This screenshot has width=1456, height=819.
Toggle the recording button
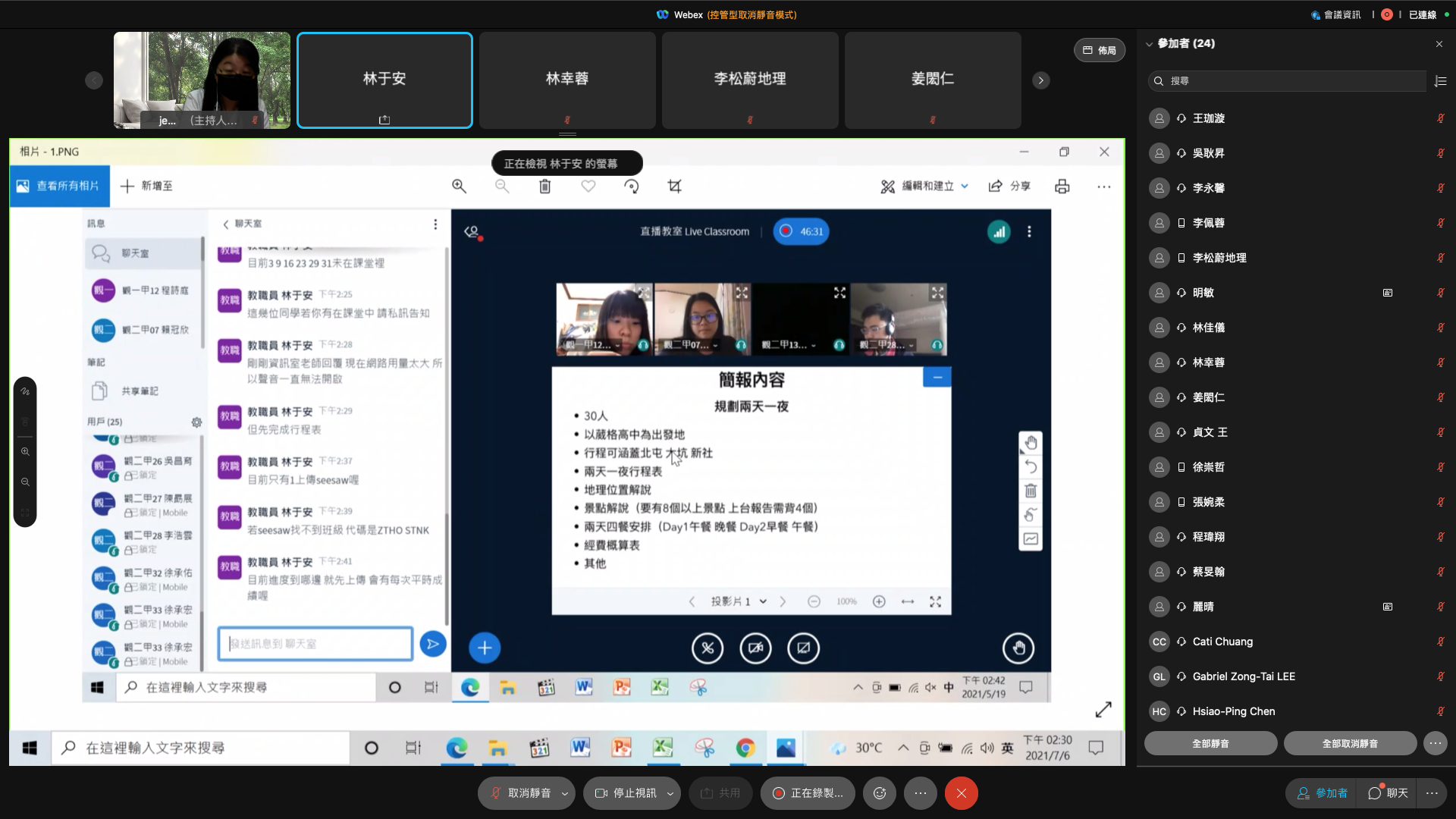point(808,793)
